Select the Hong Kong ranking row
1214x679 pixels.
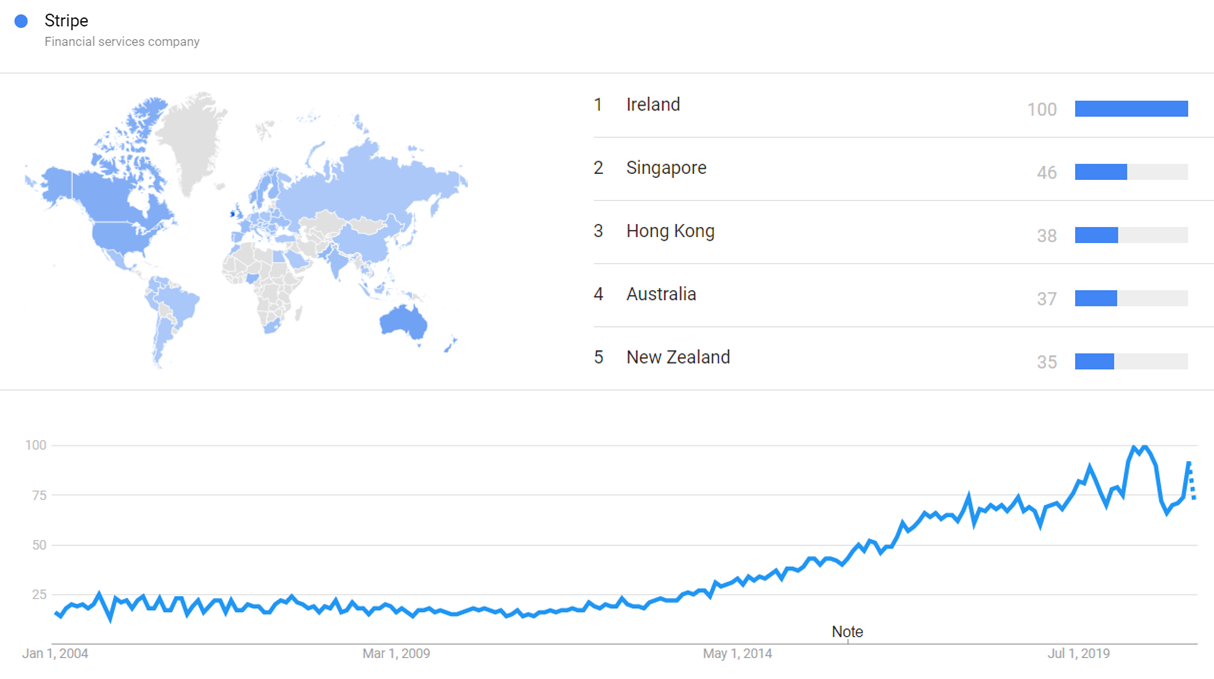890,232
